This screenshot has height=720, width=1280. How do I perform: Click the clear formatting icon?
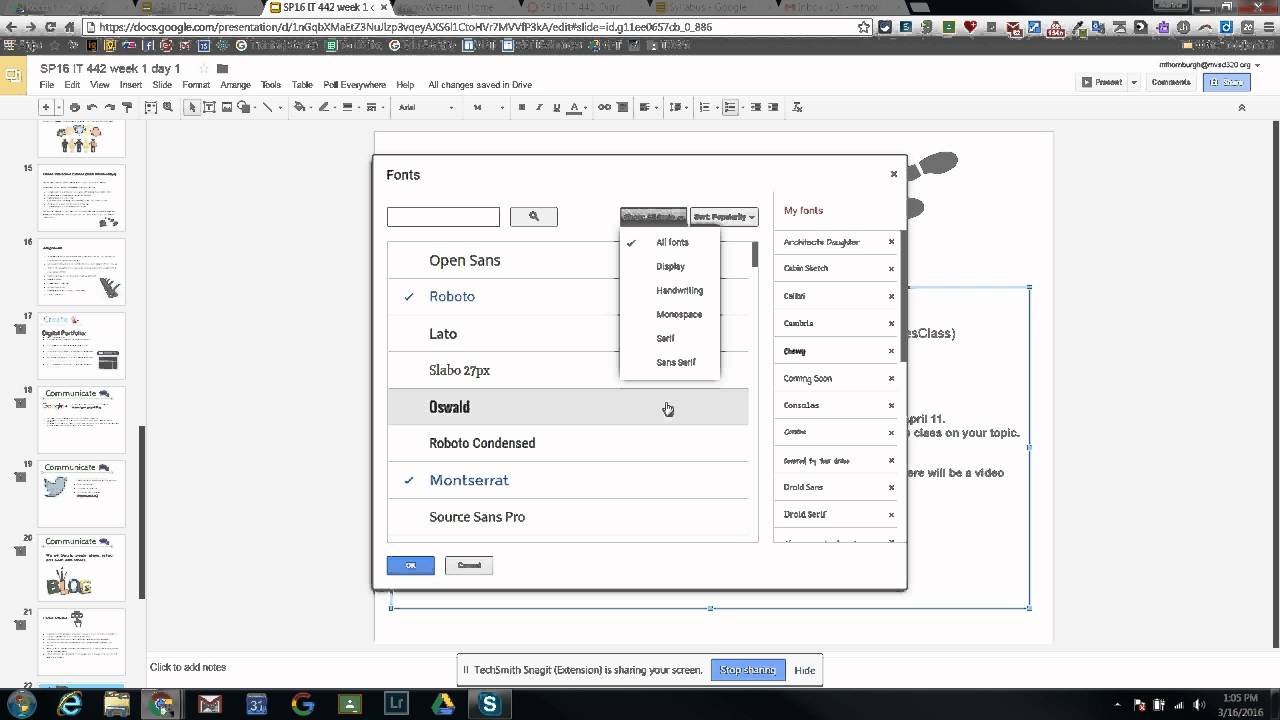click(797, 107)
